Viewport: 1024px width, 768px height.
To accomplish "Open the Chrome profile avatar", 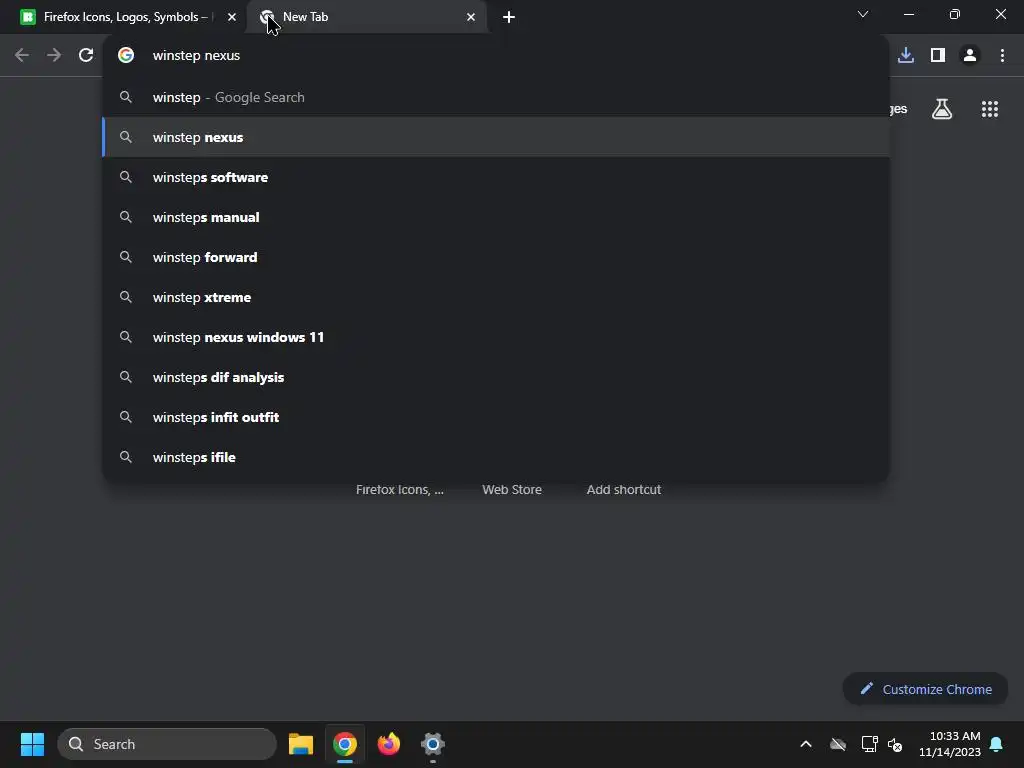I will (x=970, y=56).
